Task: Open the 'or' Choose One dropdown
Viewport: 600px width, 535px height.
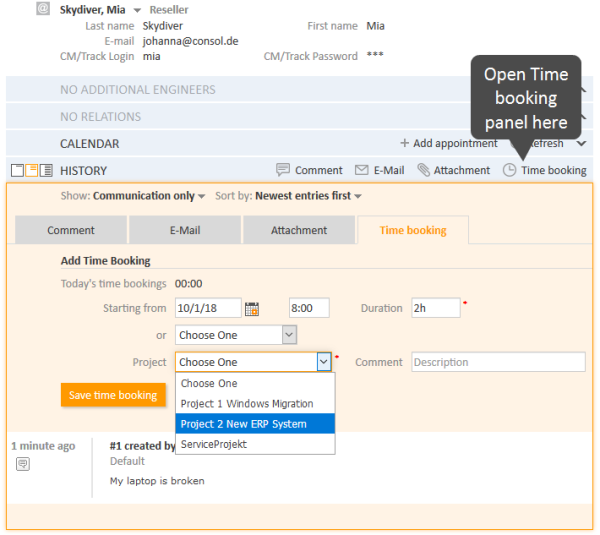Action: (x=236, y=335)
